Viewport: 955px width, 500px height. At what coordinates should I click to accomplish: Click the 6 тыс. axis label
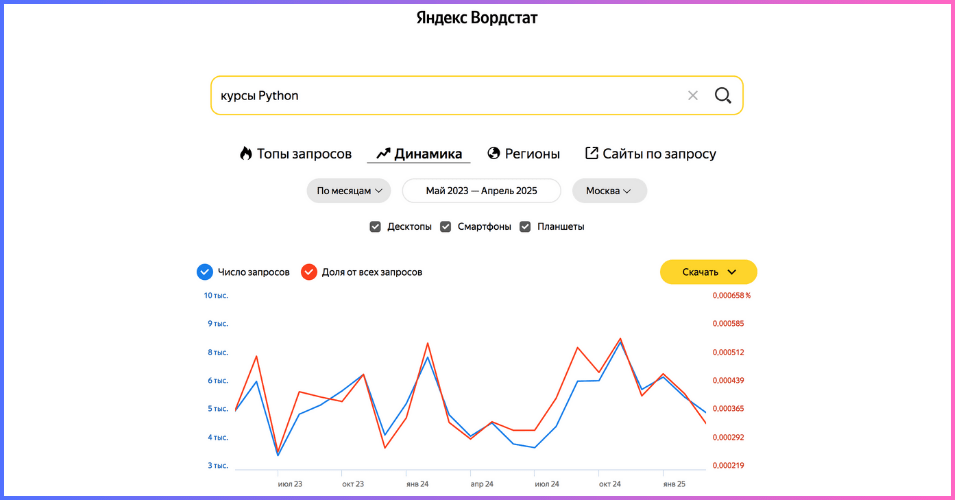click(x=218, y=381)
